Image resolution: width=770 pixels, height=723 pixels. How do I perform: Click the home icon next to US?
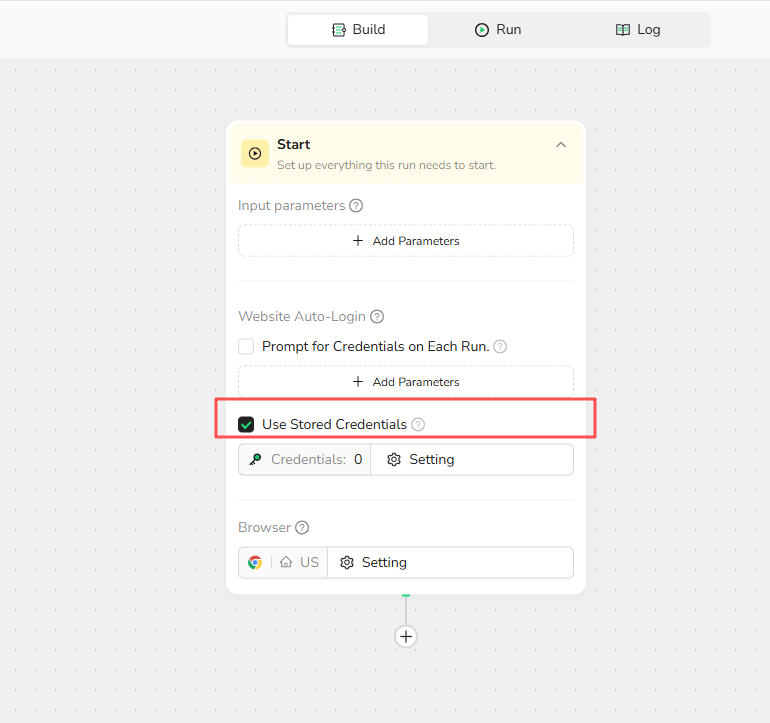click(286, 563)
